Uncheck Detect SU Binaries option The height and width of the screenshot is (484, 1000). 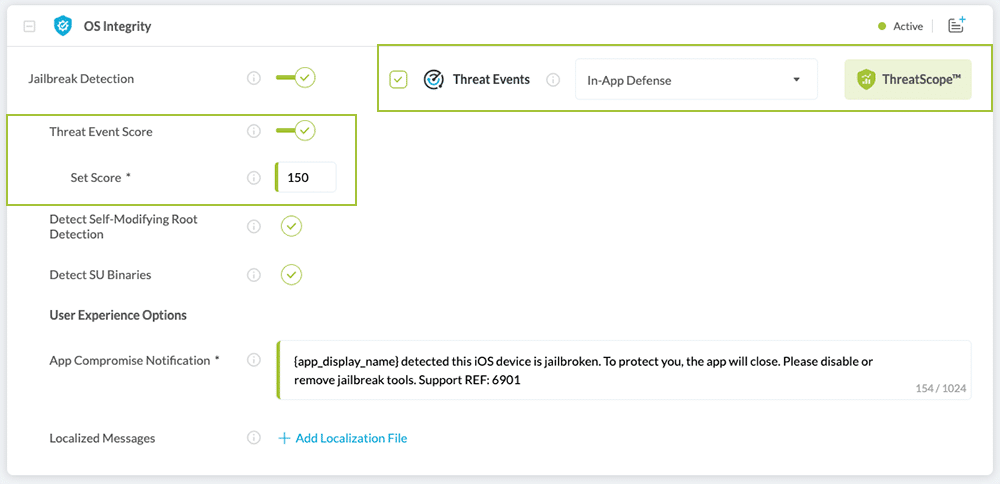click(x=291, y=274)
